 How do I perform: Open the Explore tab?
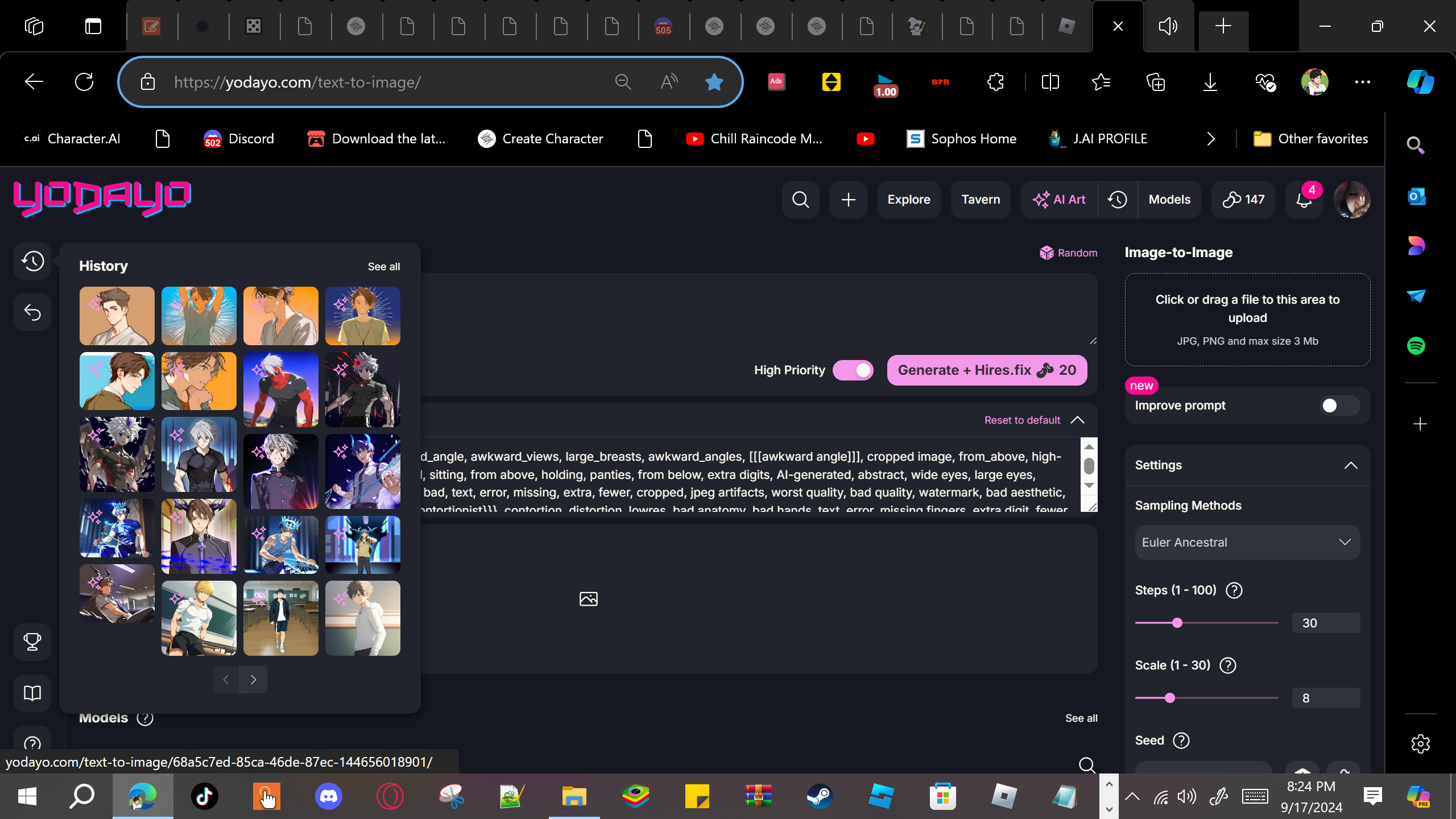[908, 200]
